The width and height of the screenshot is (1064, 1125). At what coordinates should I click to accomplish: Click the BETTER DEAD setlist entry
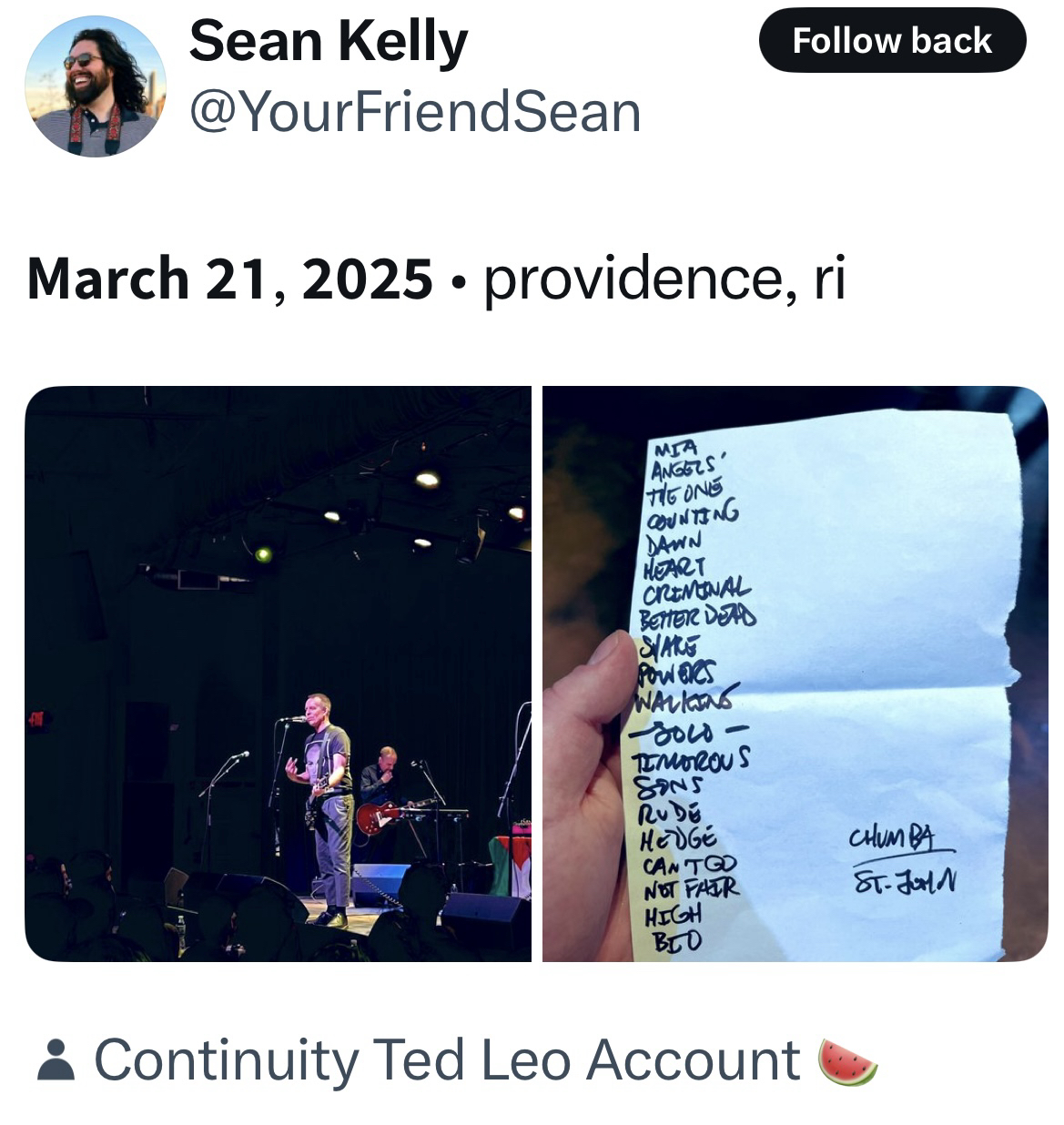(x=697, y=619)
